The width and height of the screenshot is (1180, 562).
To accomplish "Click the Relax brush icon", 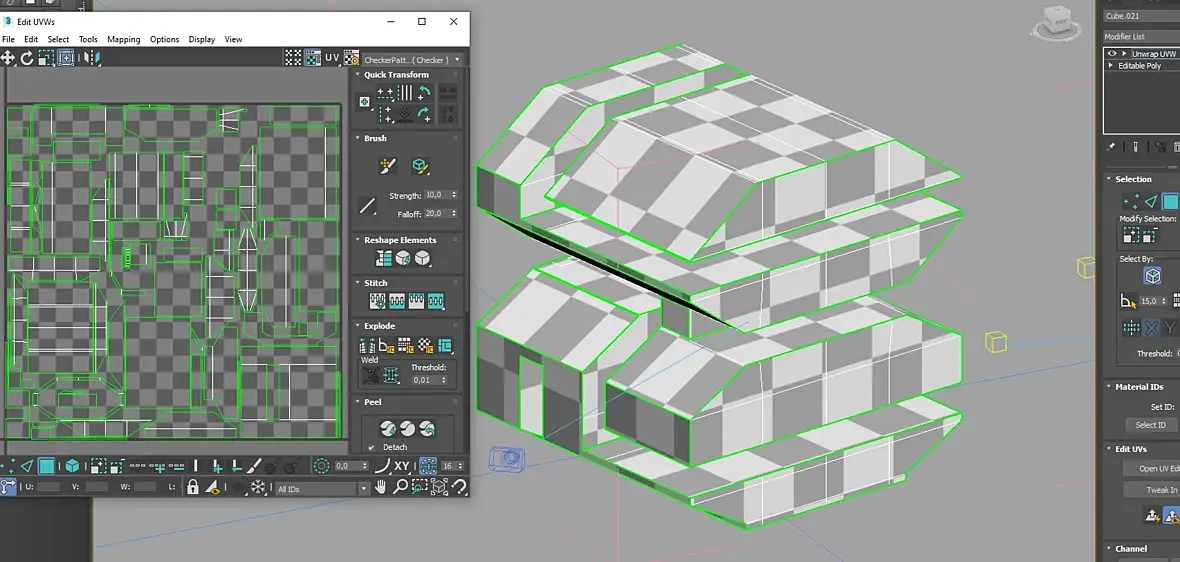I will (420, 166).
